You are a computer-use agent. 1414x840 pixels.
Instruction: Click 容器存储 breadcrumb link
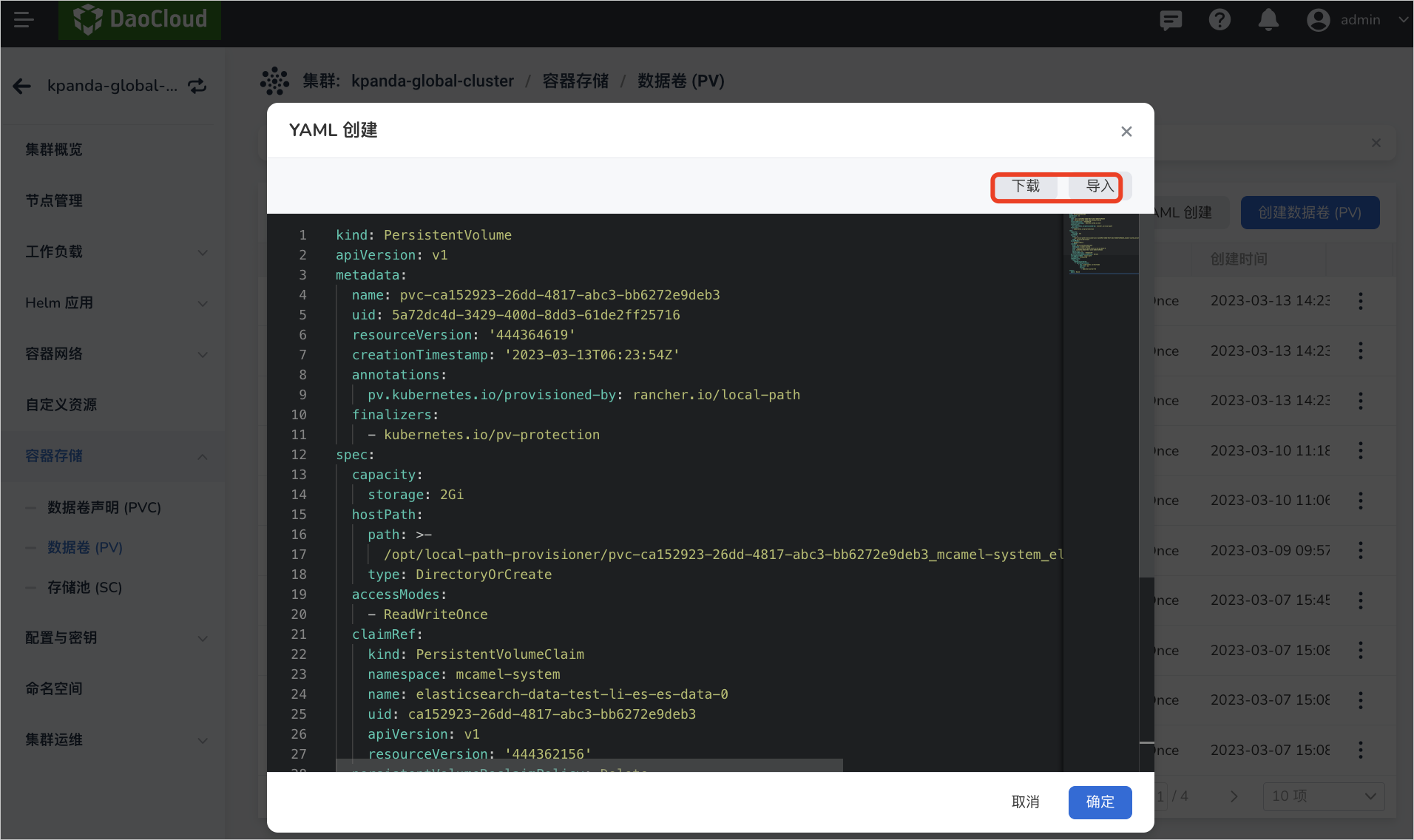575,81
